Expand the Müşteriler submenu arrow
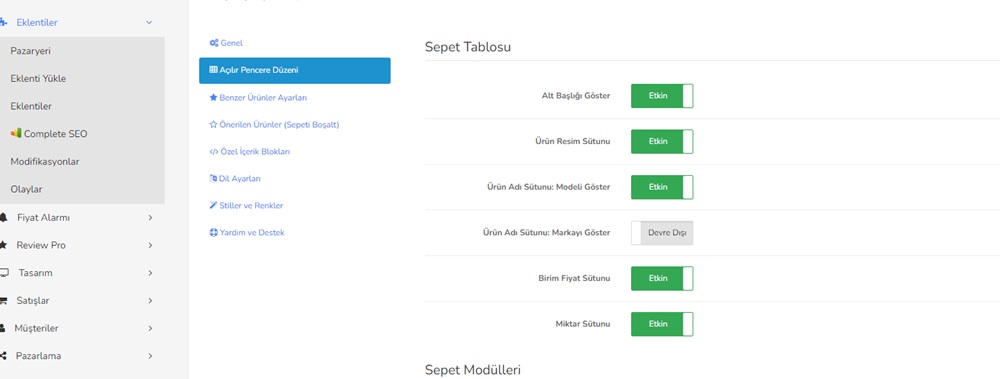 (150, 329)
